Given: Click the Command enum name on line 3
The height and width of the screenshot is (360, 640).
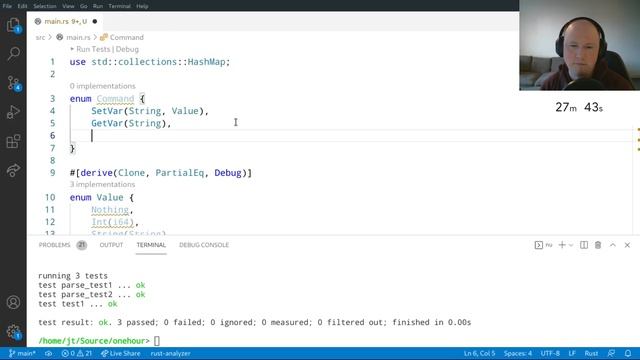Looking at the screenshot, I should 115,98.
